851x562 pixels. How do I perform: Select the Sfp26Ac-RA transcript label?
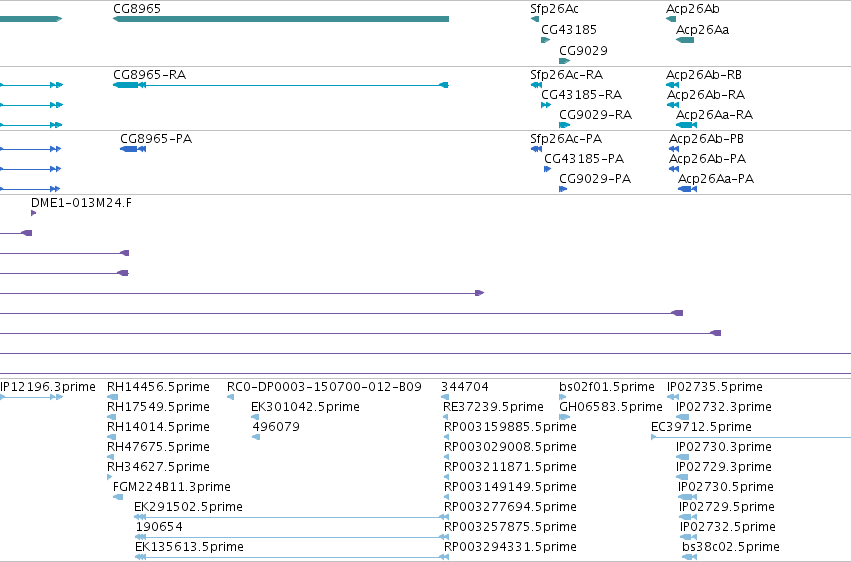(x=567, y=75)
